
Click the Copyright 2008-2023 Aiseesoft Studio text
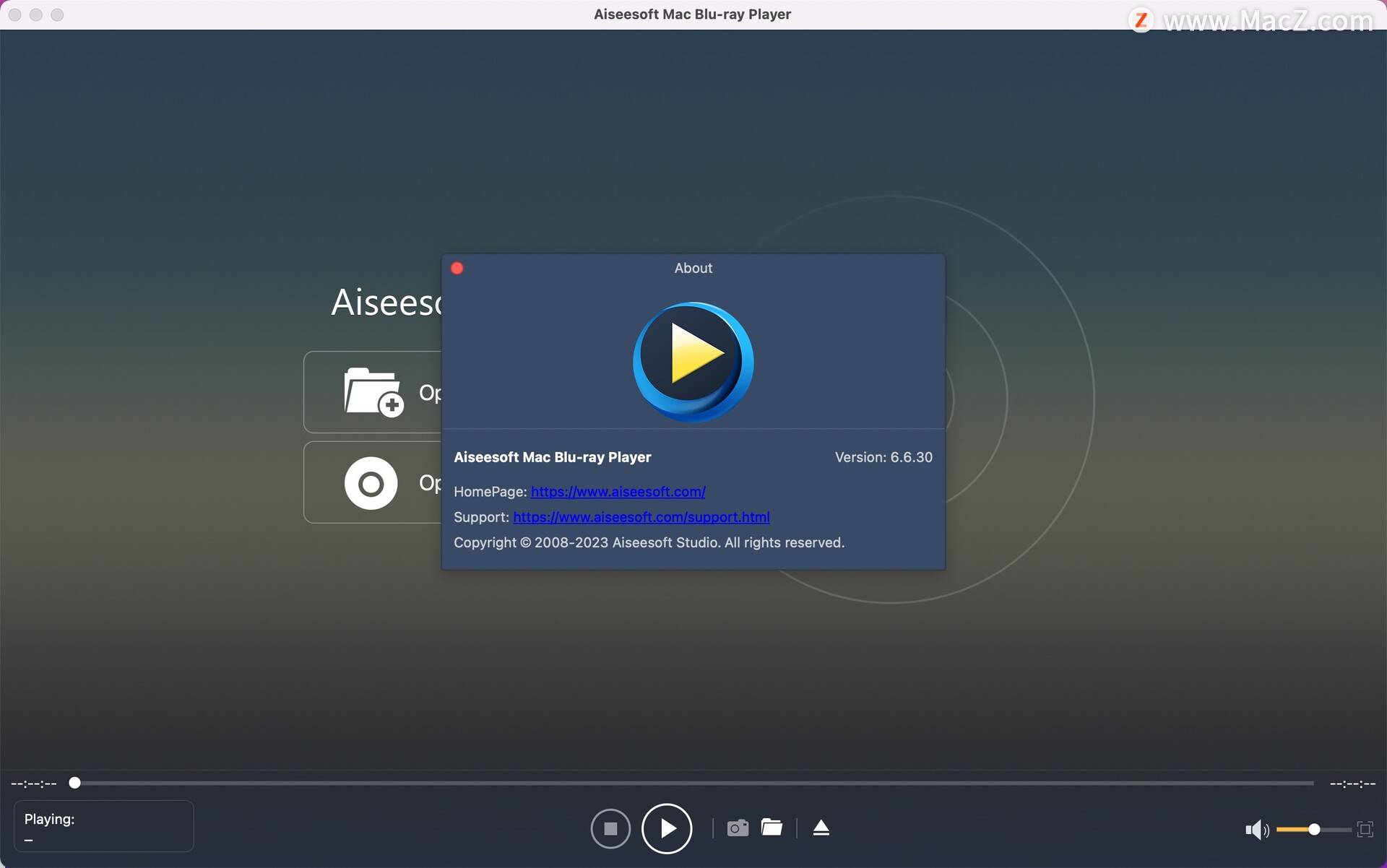click(x=649, y=542)
